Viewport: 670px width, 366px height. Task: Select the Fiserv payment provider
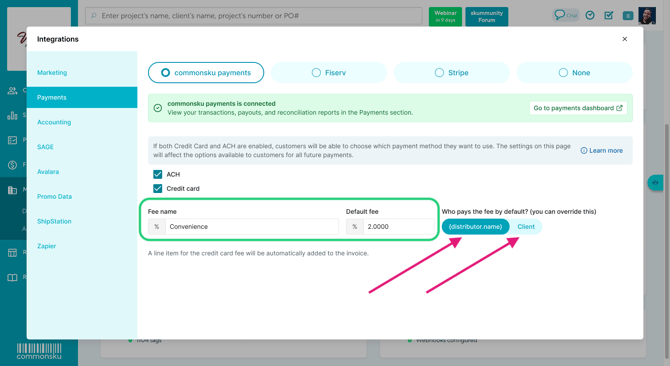[329, 73]
